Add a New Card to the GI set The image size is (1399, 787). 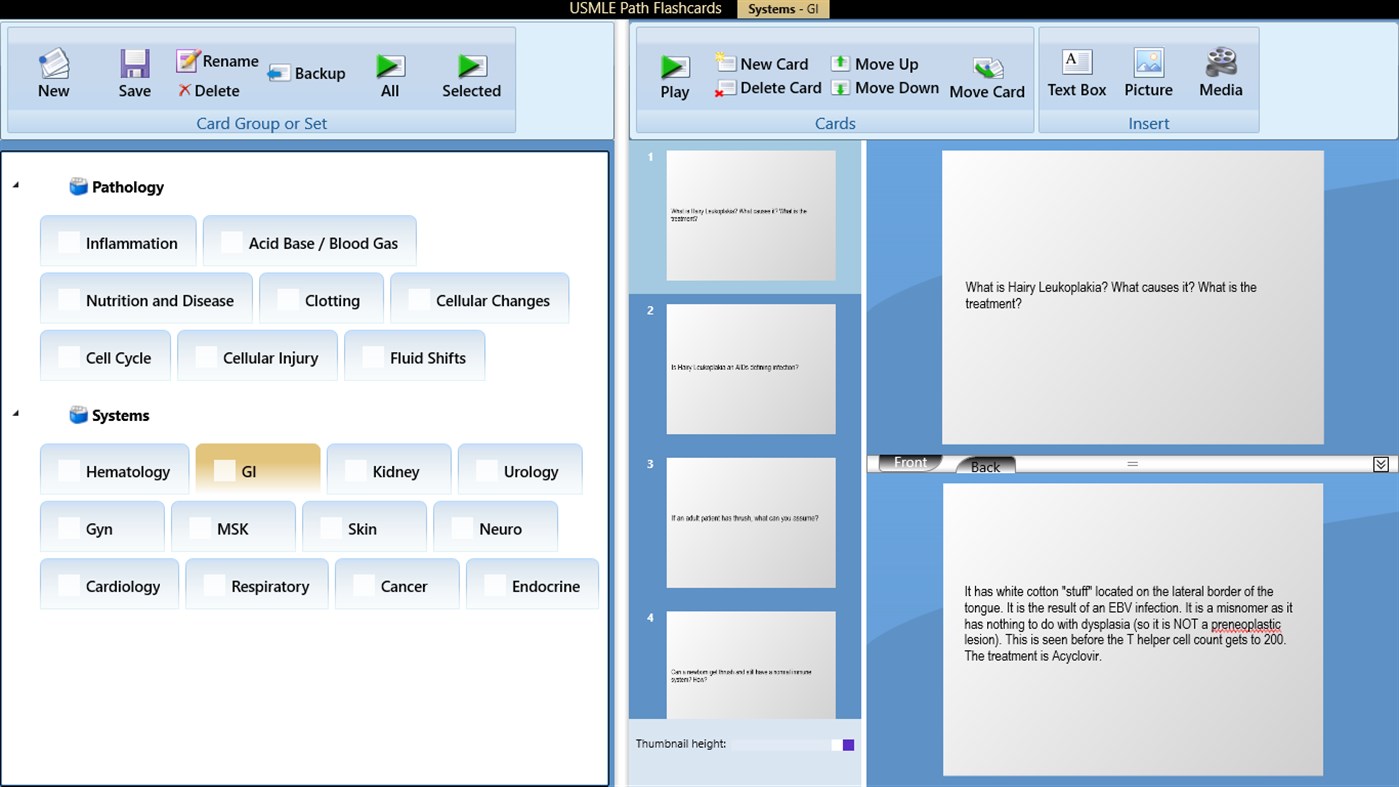[762, 63]
